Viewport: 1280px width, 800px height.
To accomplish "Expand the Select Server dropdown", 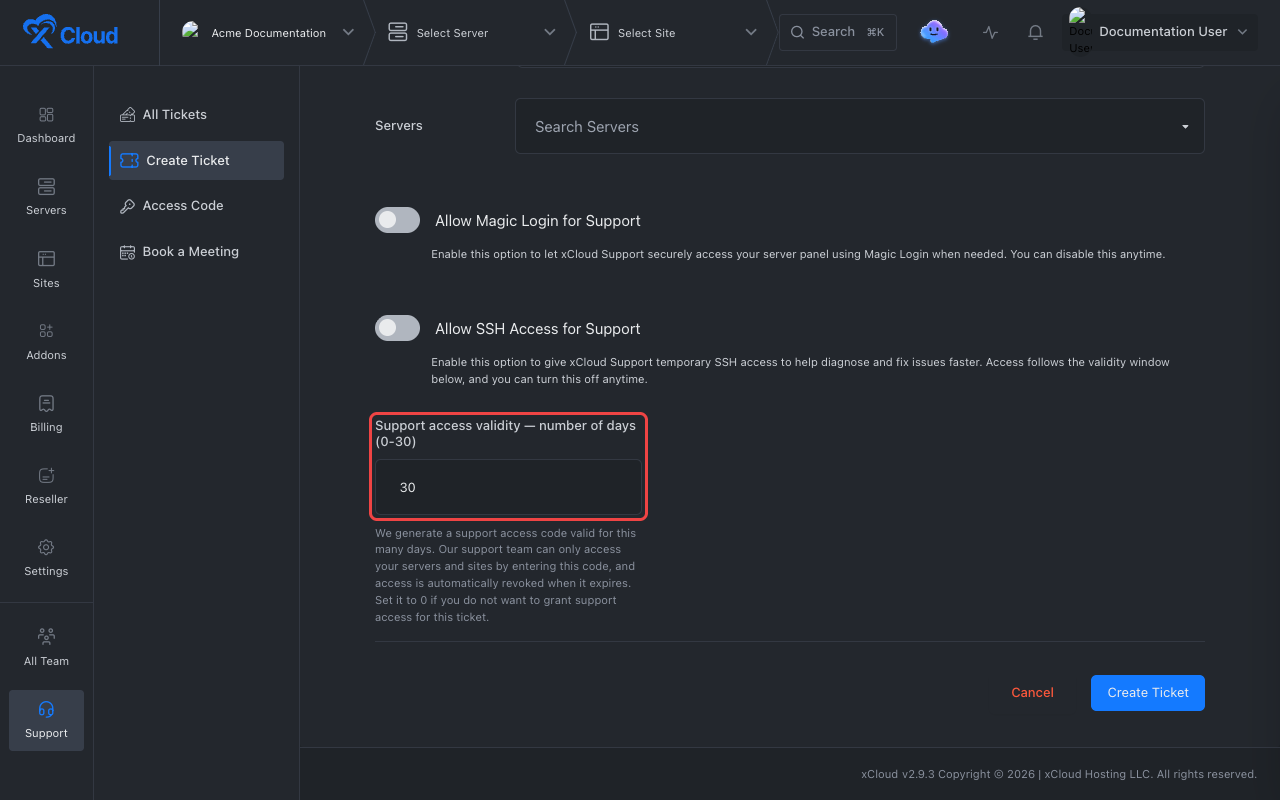I will click(x=549, y=32).
